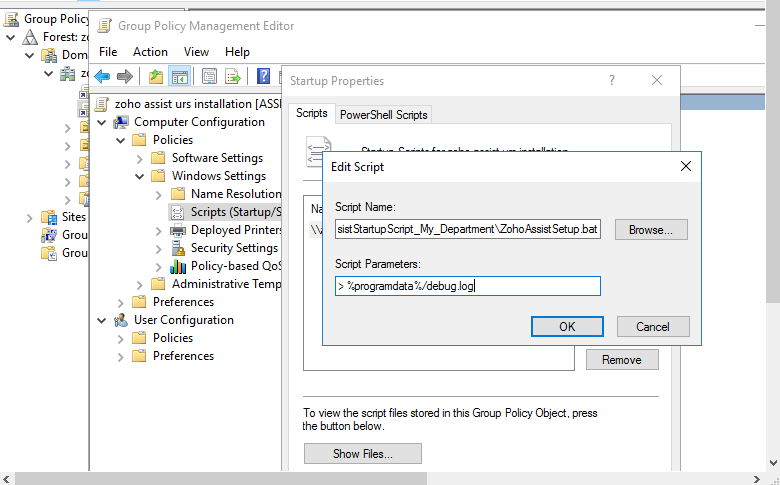Expand the Security Settings node

(159, 249)
